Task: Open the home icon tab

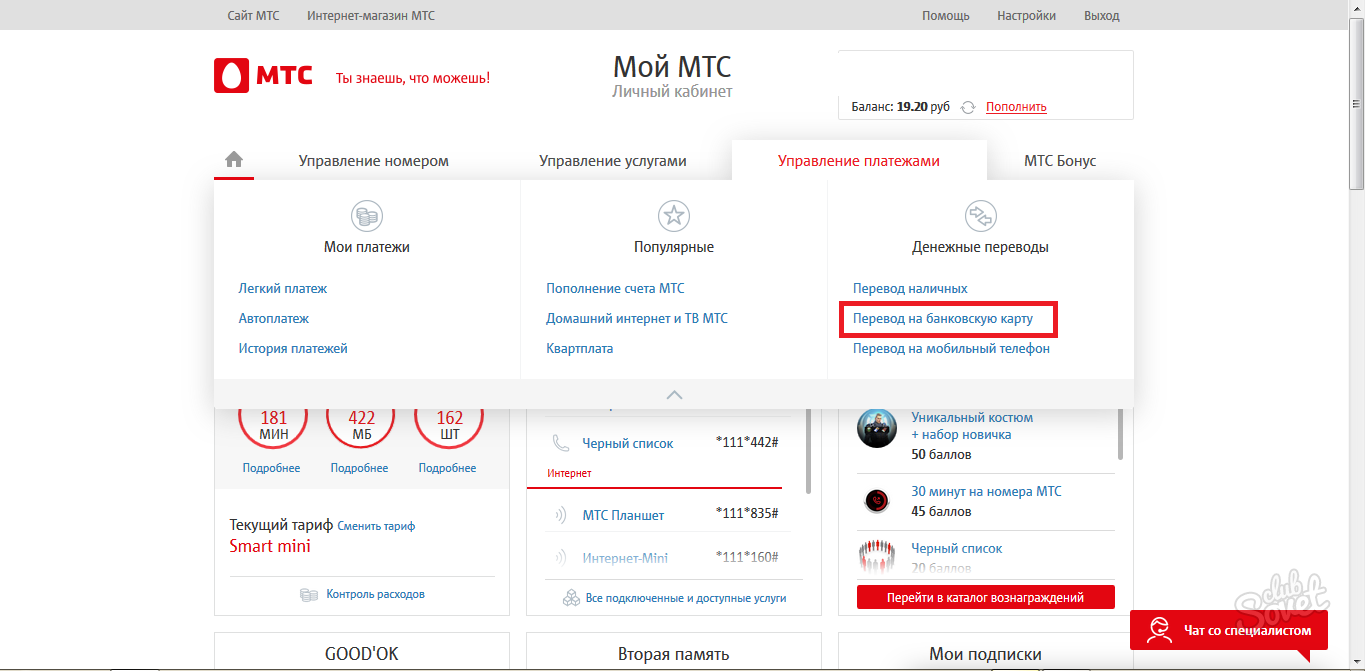Action: [x=234, y=160]
